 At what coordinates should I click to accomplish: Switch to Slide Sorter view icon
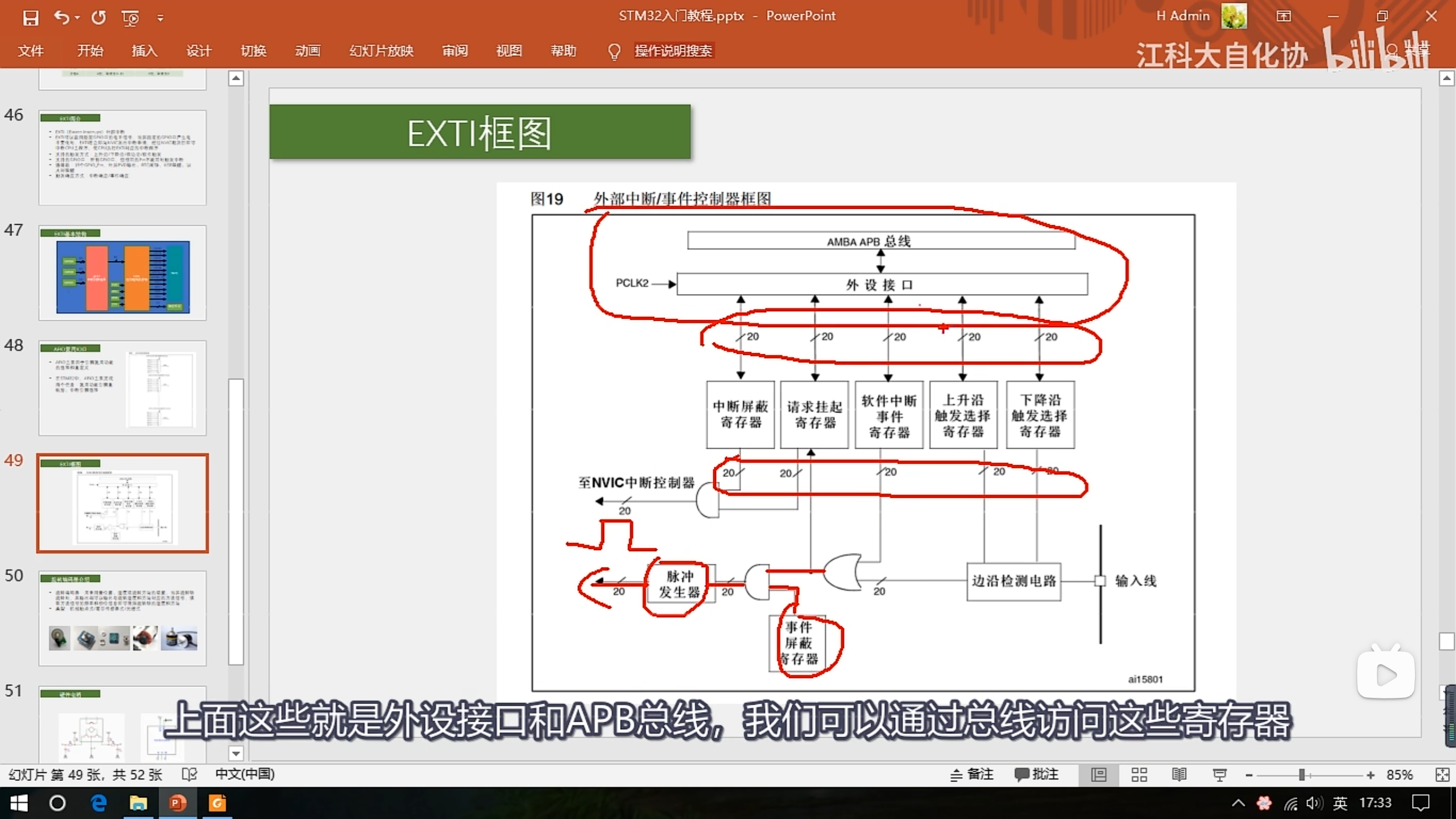(x=1139, y=775)
